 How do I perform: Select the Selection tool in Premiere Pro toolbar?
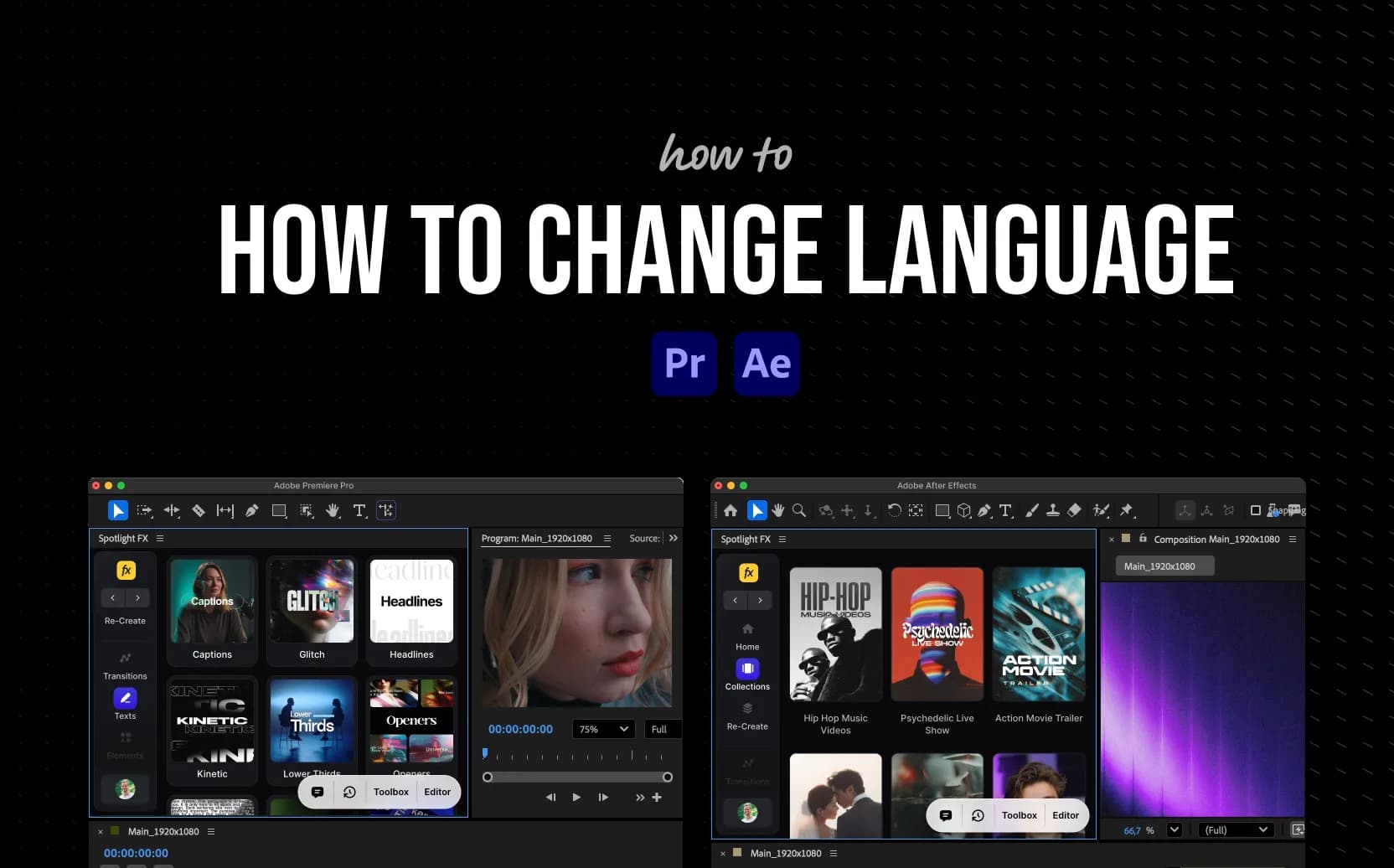point(118,510)
